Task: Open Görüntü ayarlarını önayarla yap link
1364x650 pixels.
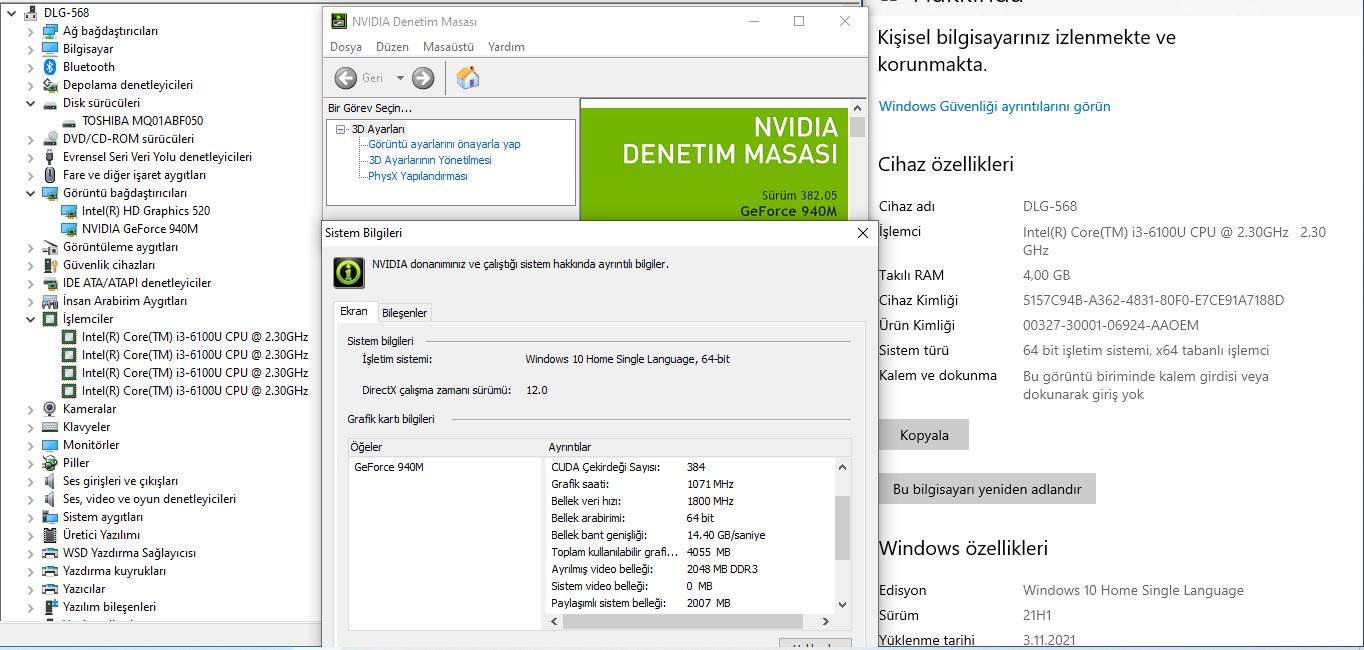Action: (444, 144)
